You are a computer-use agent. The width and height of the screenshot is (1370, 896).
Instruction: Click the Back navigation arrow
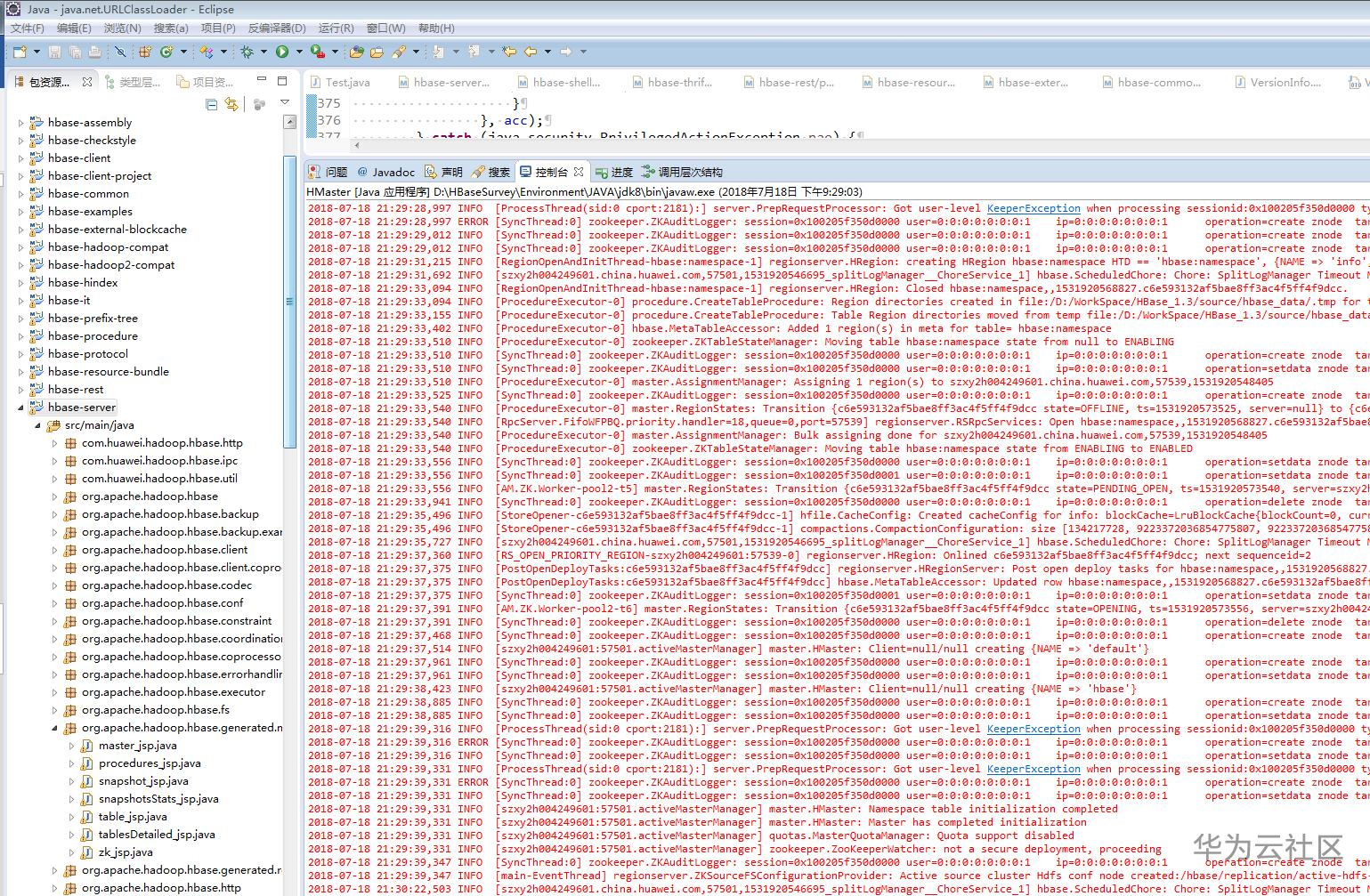point(531,52)
